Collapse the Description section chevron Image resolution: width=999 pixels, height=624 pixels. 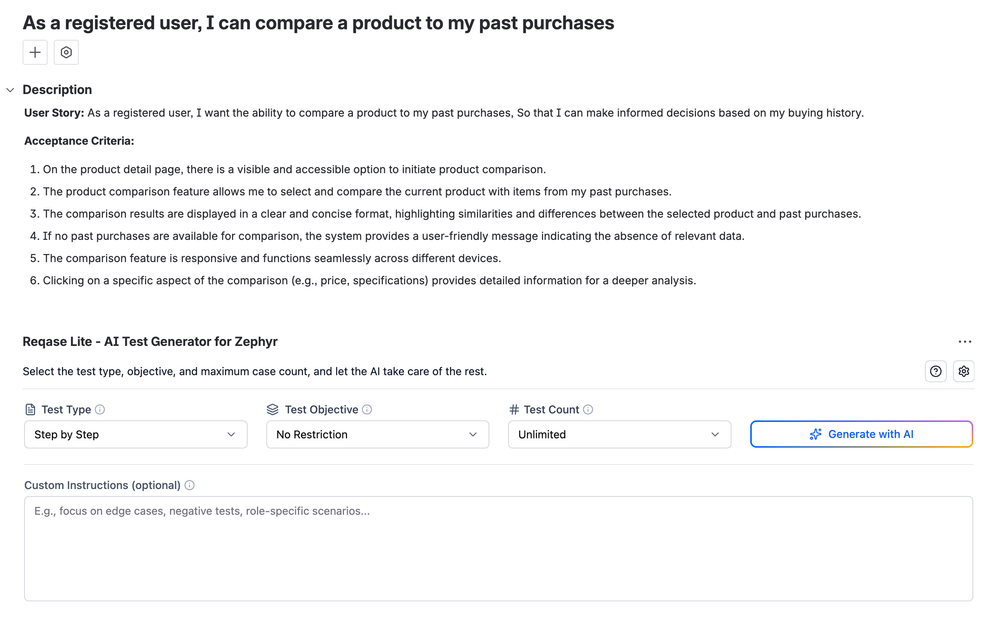[x=10, y=90]
